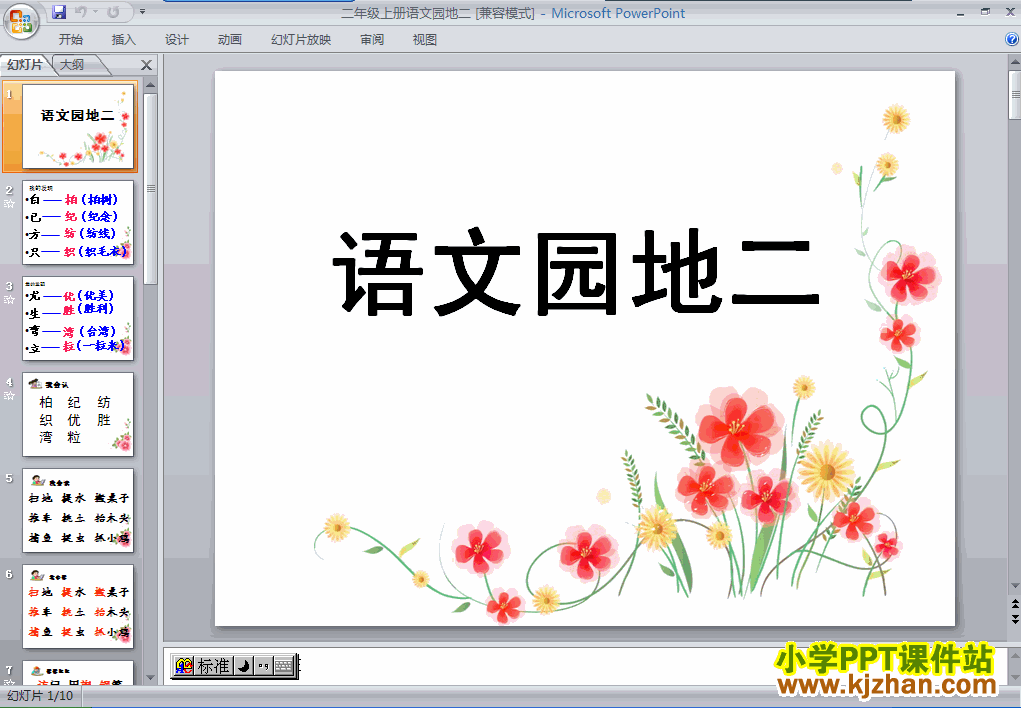Viewport: 1021px width, 708px height.
Task: Undo the last action
Action: pyautogui.click(x=81, y=12)
